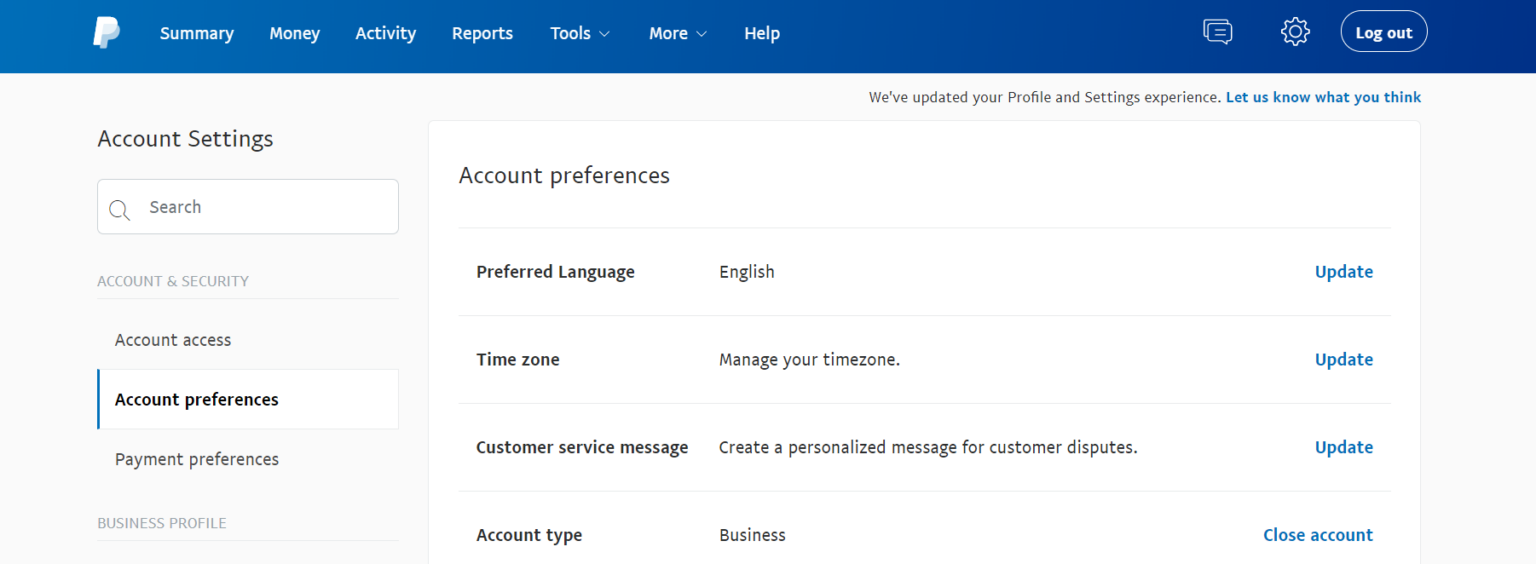Open the settings gear icon

[x=1295, y=32]
